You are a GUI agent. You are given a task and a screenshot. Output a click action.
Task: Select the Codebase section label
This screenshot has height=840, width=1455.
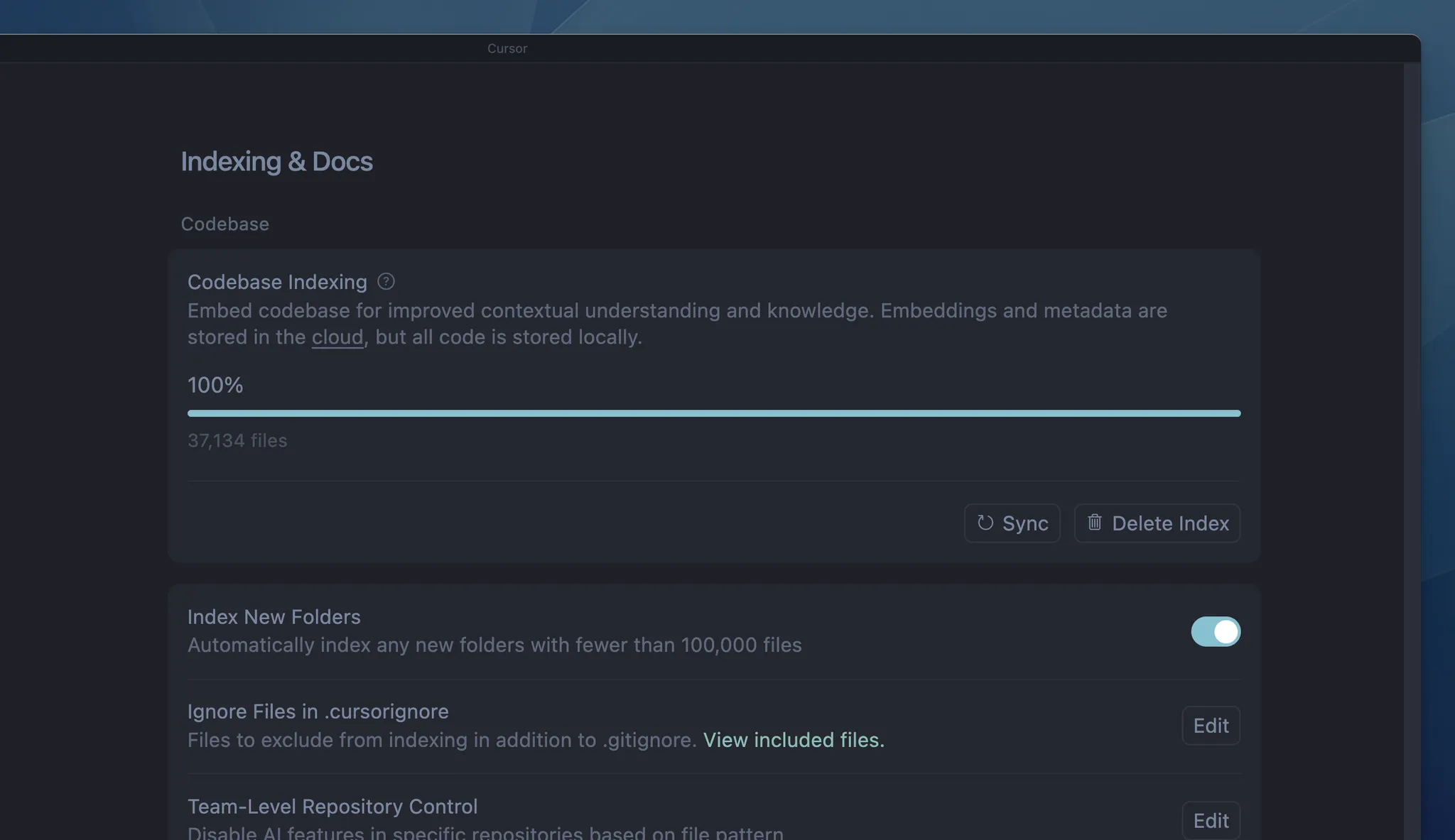click(x=225, y=224)
